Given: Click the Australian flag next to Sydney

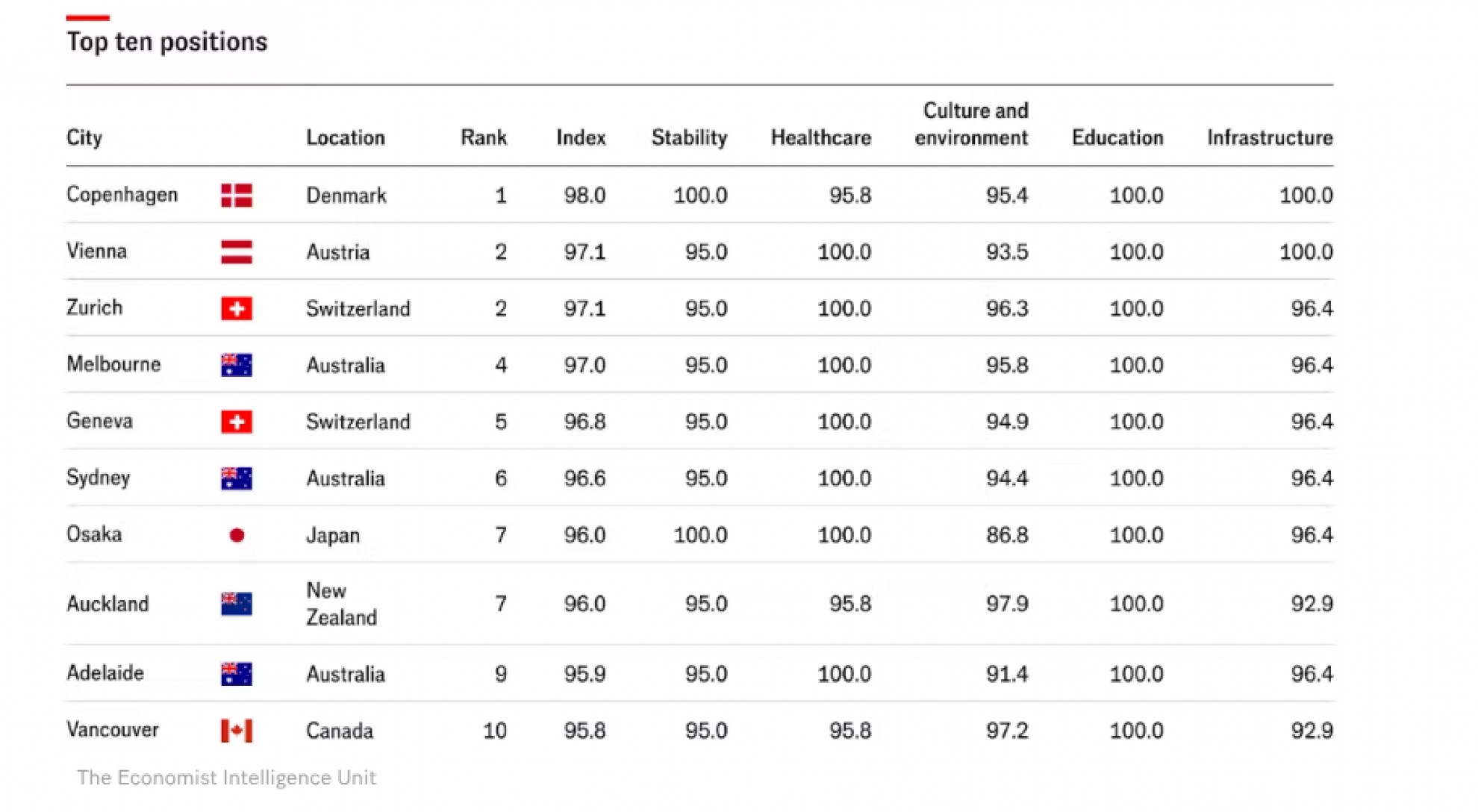Looking at the screenshot, I should pos(237,478).
